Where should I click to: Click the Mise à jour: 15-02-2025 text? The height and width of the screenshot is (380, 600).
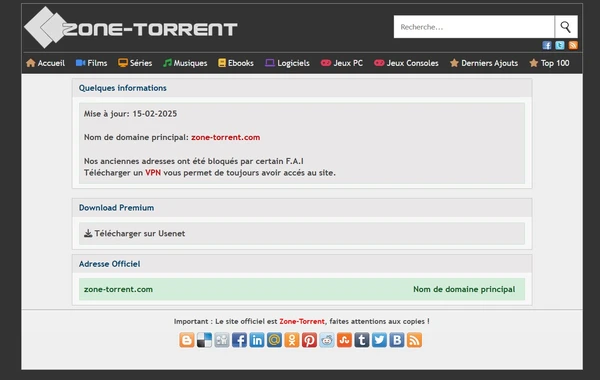coord(130,114)
